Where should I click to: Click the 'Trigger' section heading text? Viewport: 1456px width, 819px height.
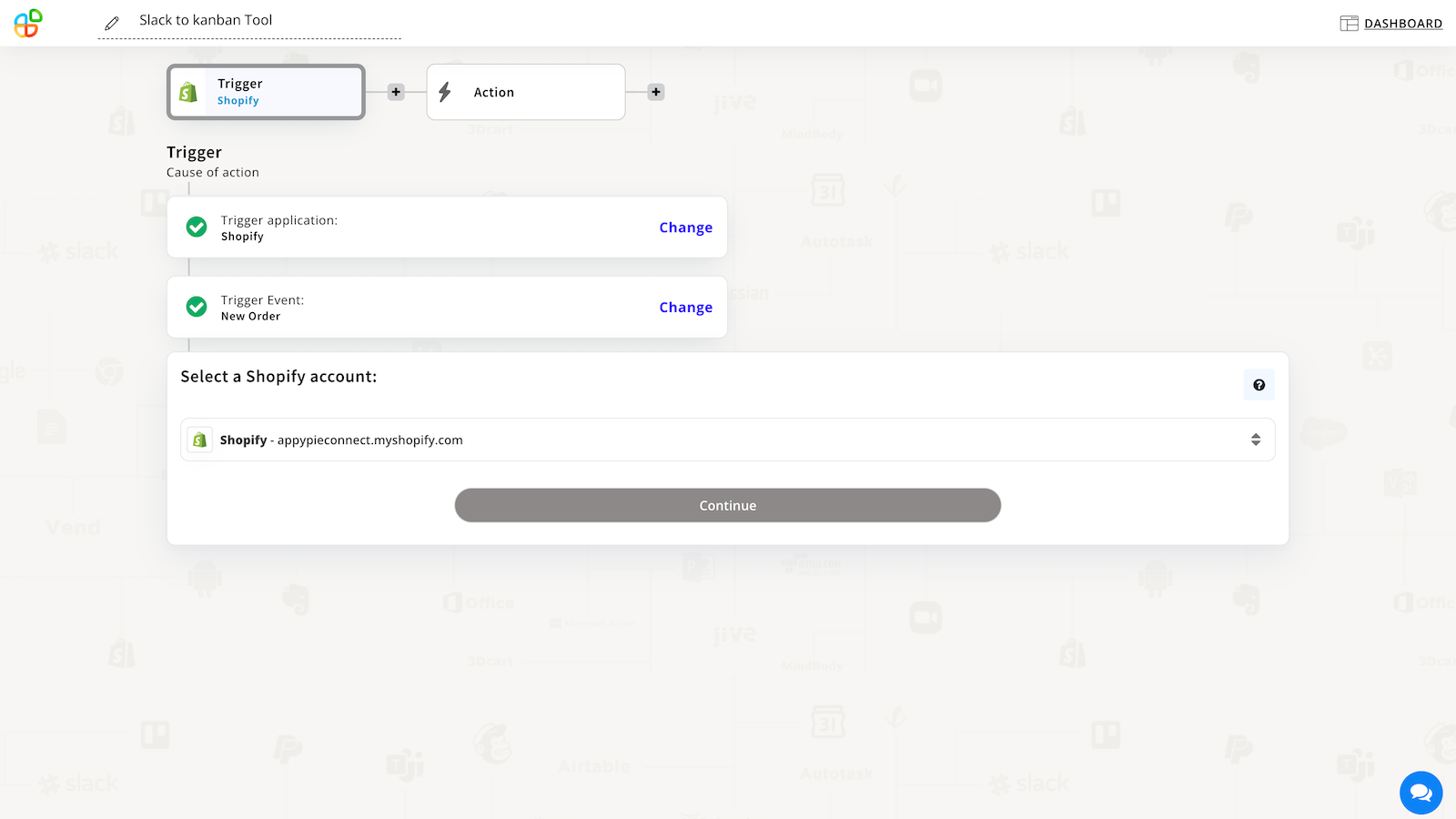[194, 152]
